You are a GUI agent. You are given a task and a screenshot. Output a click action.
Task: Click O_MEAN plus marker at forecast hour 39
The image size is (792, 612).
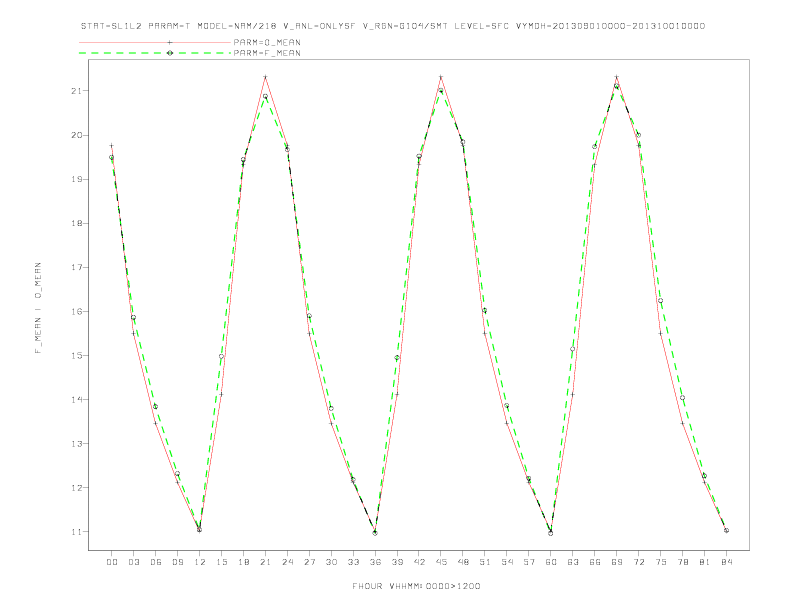(397, 394)
